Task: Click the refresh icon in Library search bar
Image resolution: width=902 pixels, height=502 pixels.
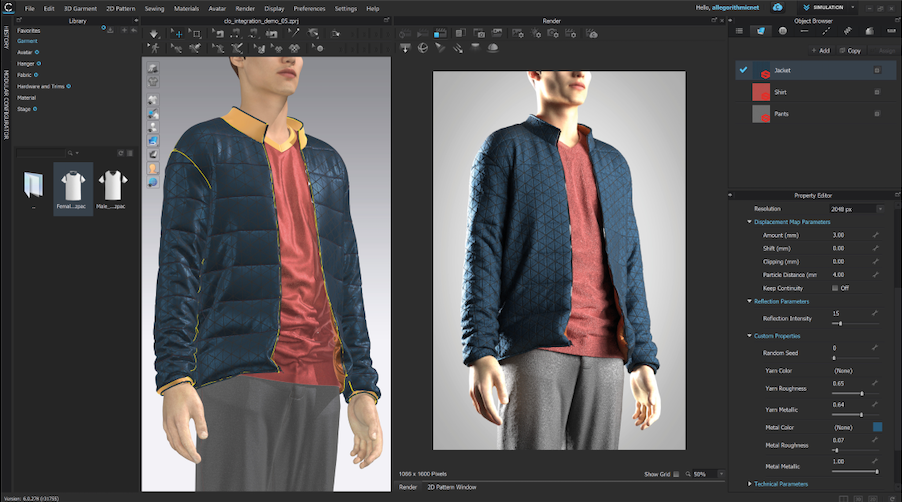Action: point(121,153)
